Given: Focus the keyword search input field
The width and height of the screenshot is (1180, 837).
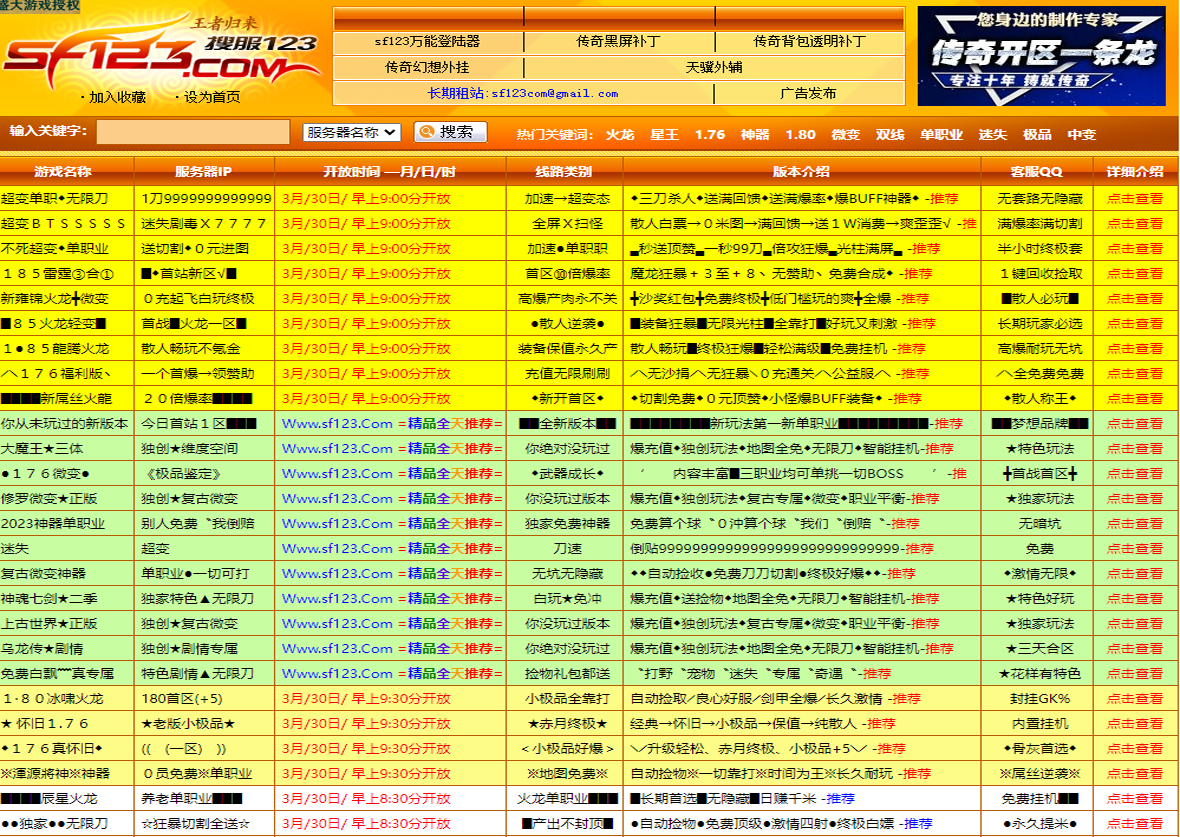Looking at the screenshot, I should pos(193,132).
